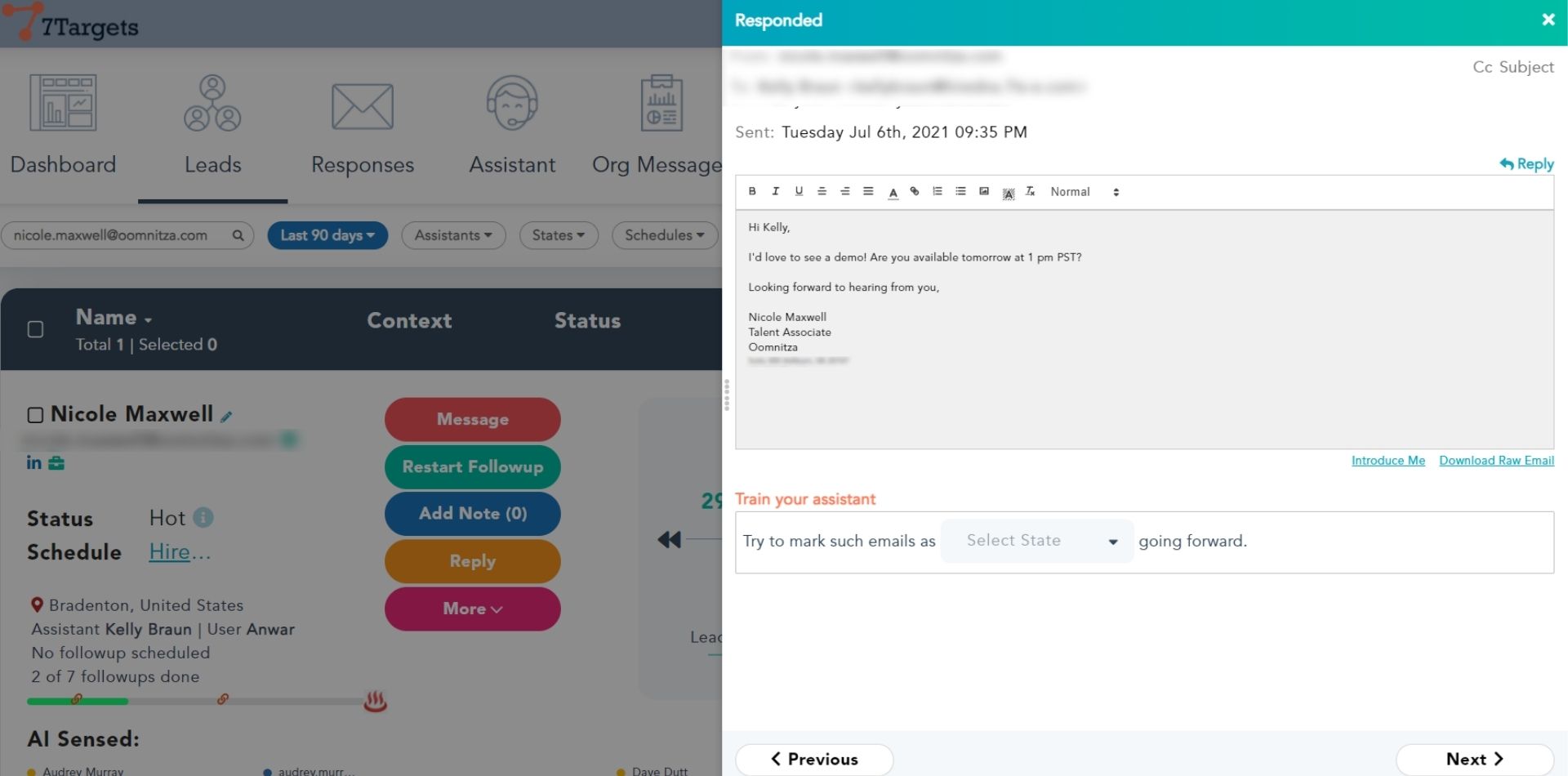Click the insert link icon in editor
1568x776 pixels.
tap(915, 191)
